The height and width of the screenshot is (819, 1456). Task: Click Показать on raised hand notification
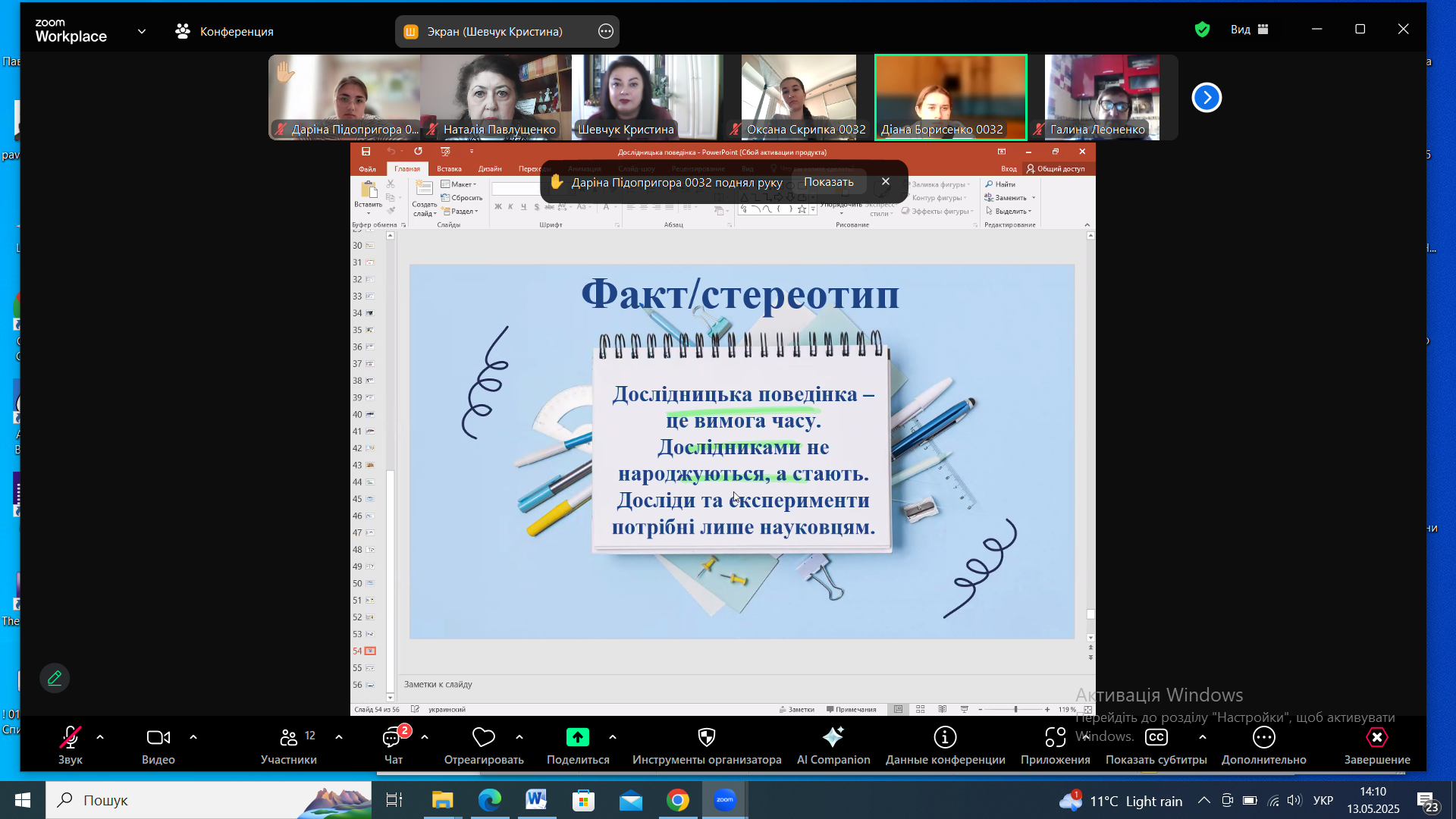click(829, 182)
